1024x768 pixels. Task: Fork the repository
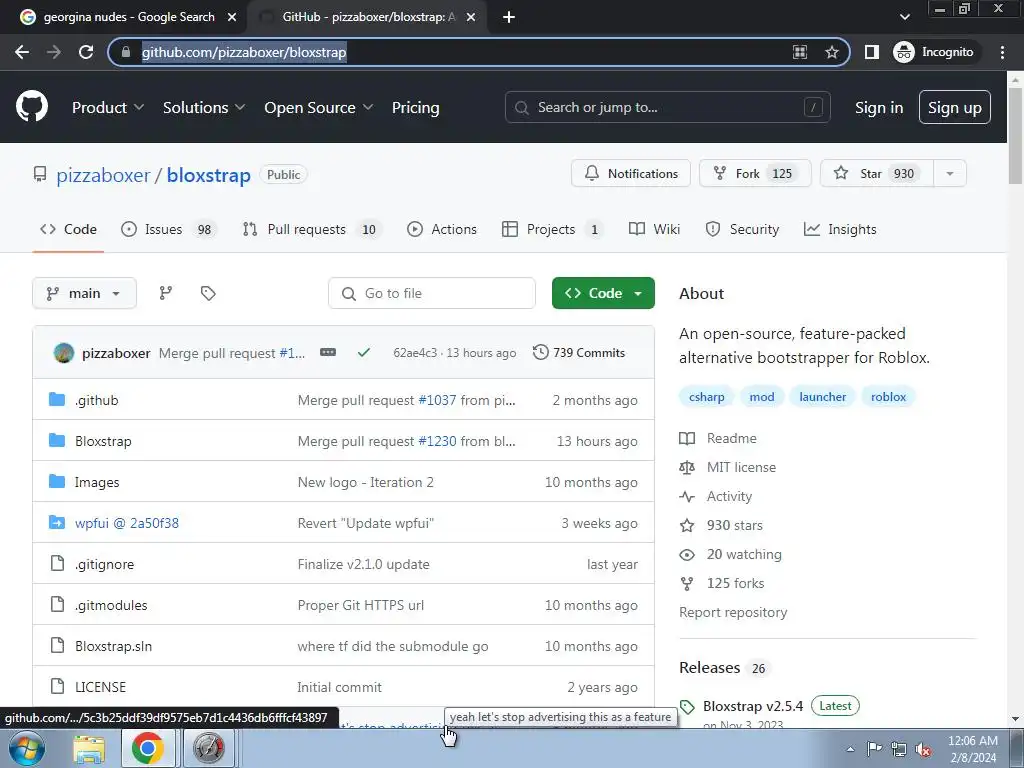pyautogui.click(x=755, y=174)
